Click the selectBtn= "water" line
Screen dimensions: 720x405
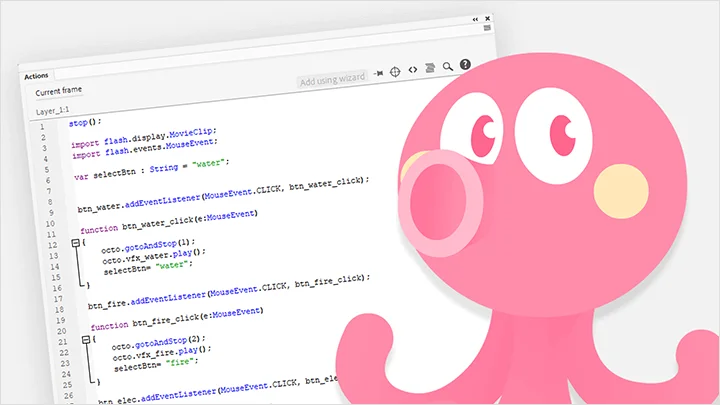point(148,267)
